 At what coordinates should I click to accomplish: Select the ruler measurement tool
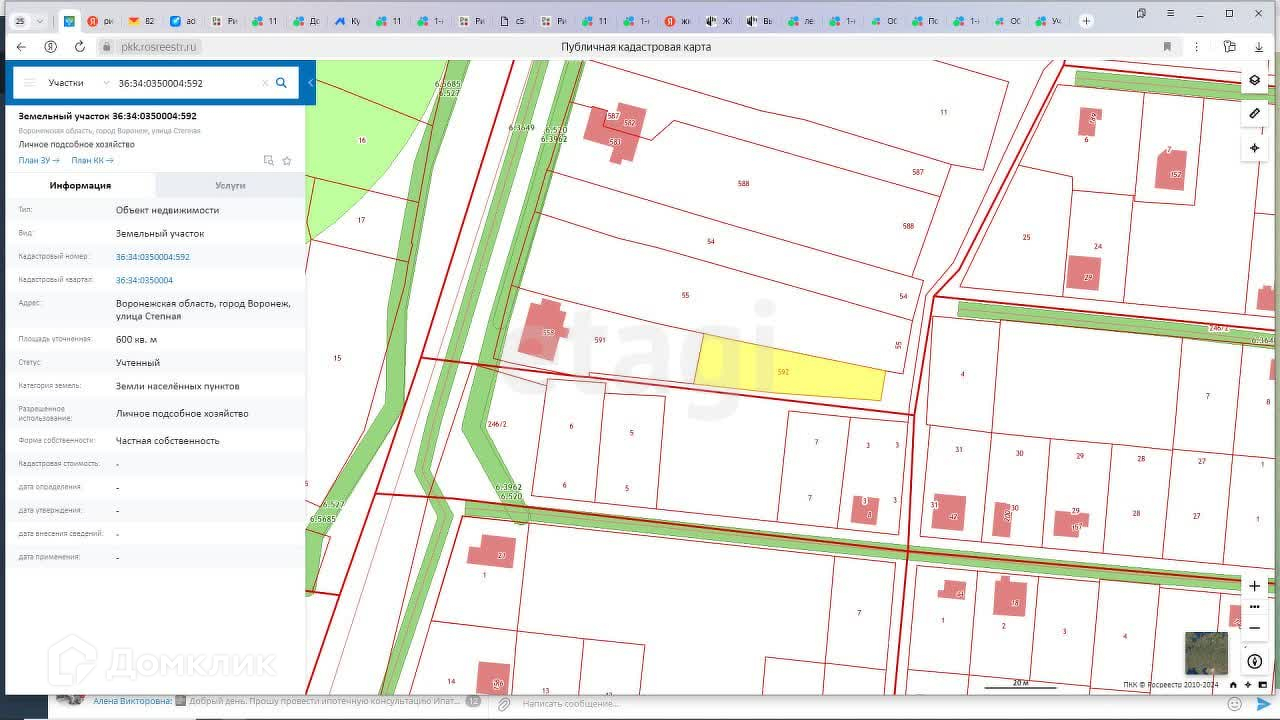[1255, 114]
